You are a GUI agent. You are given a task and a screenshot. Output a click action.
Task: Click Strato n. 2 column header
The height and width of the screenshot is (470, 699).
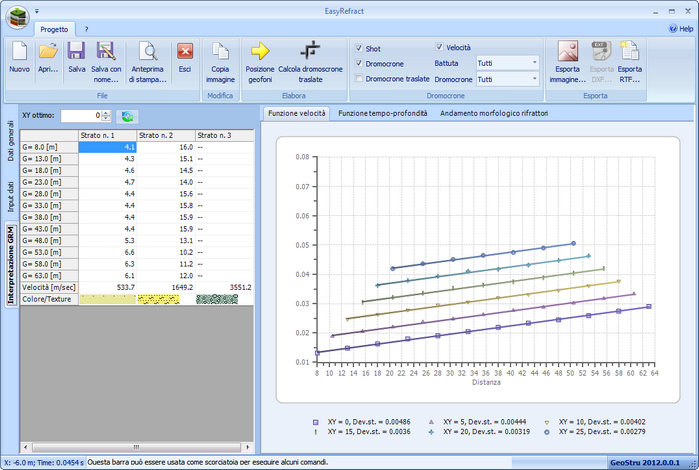166,135
